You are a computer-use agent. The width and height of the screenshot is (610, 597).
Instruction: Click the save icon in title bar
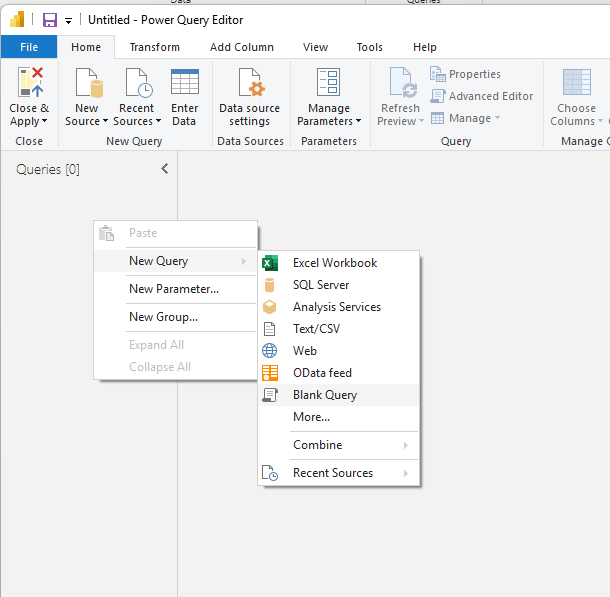point(49,19)
